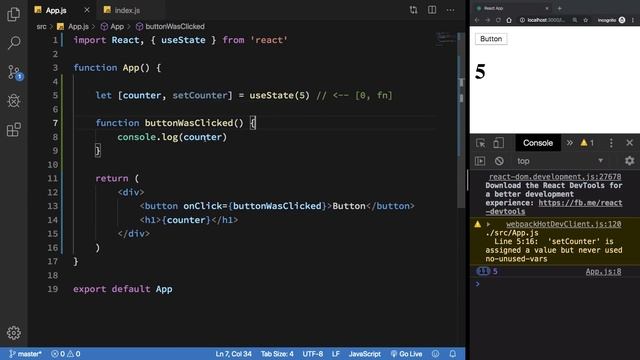640x360 pixels.
Task: Split the editor to the right
Action: tap(432, 10)
